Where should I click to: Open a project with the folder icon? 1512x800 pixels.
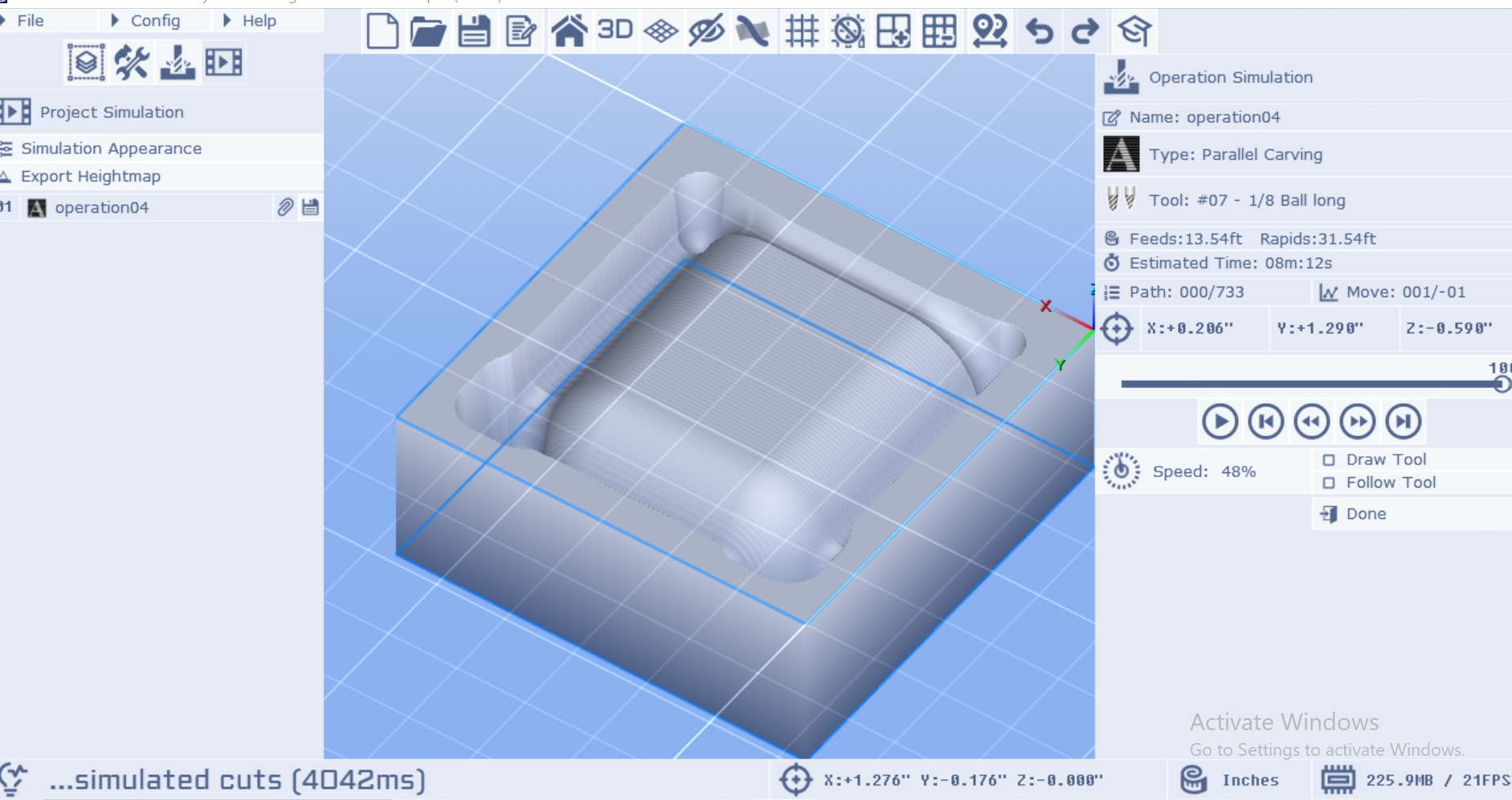coord(427,31)
